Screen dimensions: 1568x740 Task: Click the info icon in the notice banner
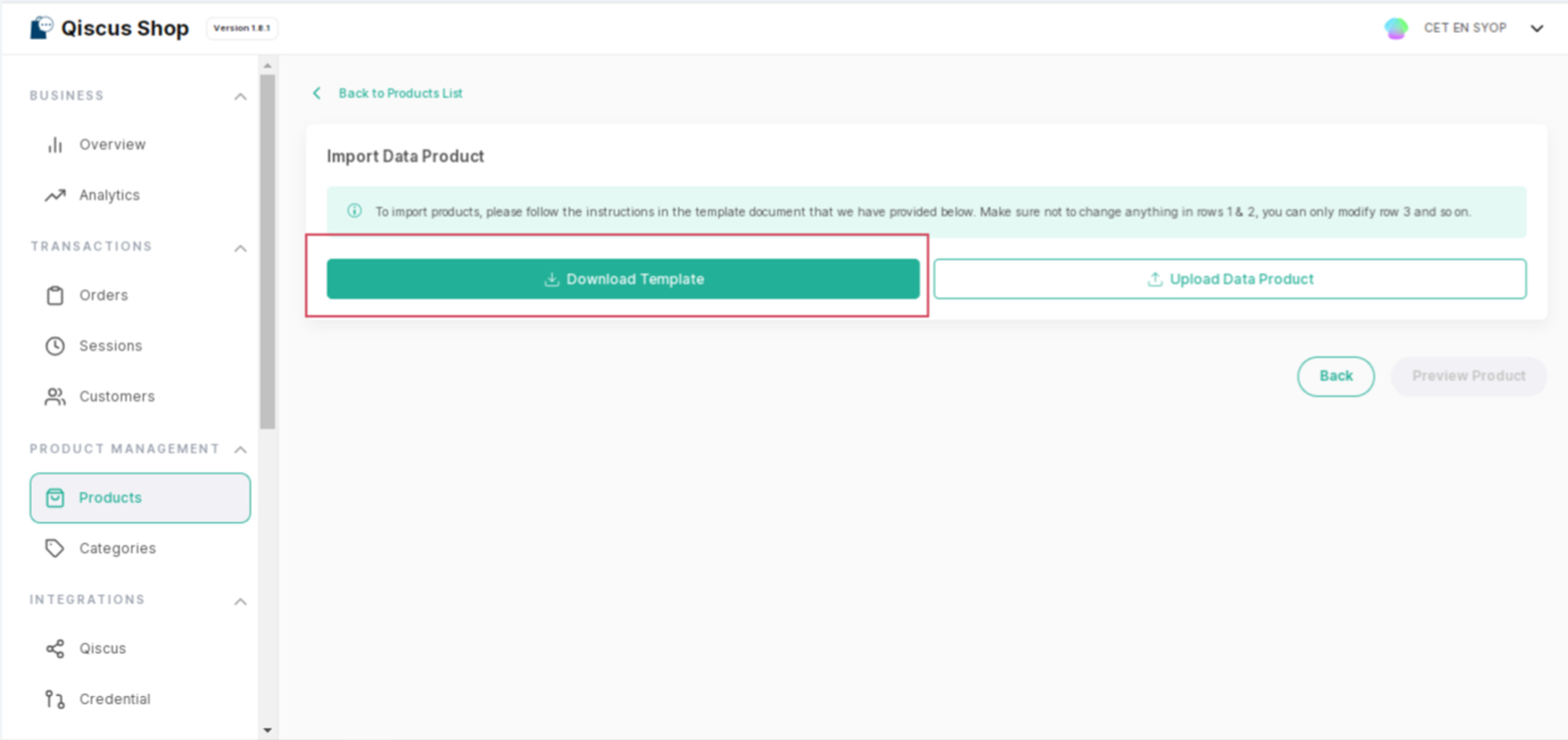coord(354,211)
